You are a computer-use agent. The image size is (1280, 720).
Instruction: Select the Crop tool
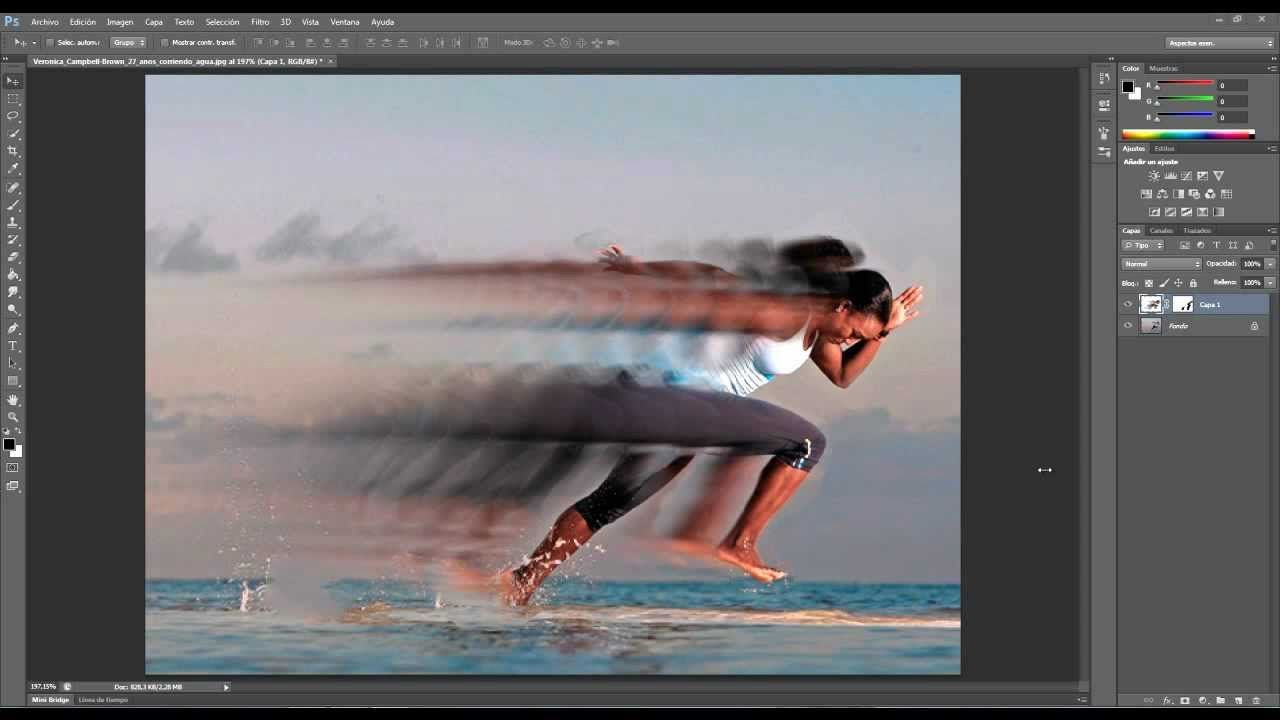[13, 151]
